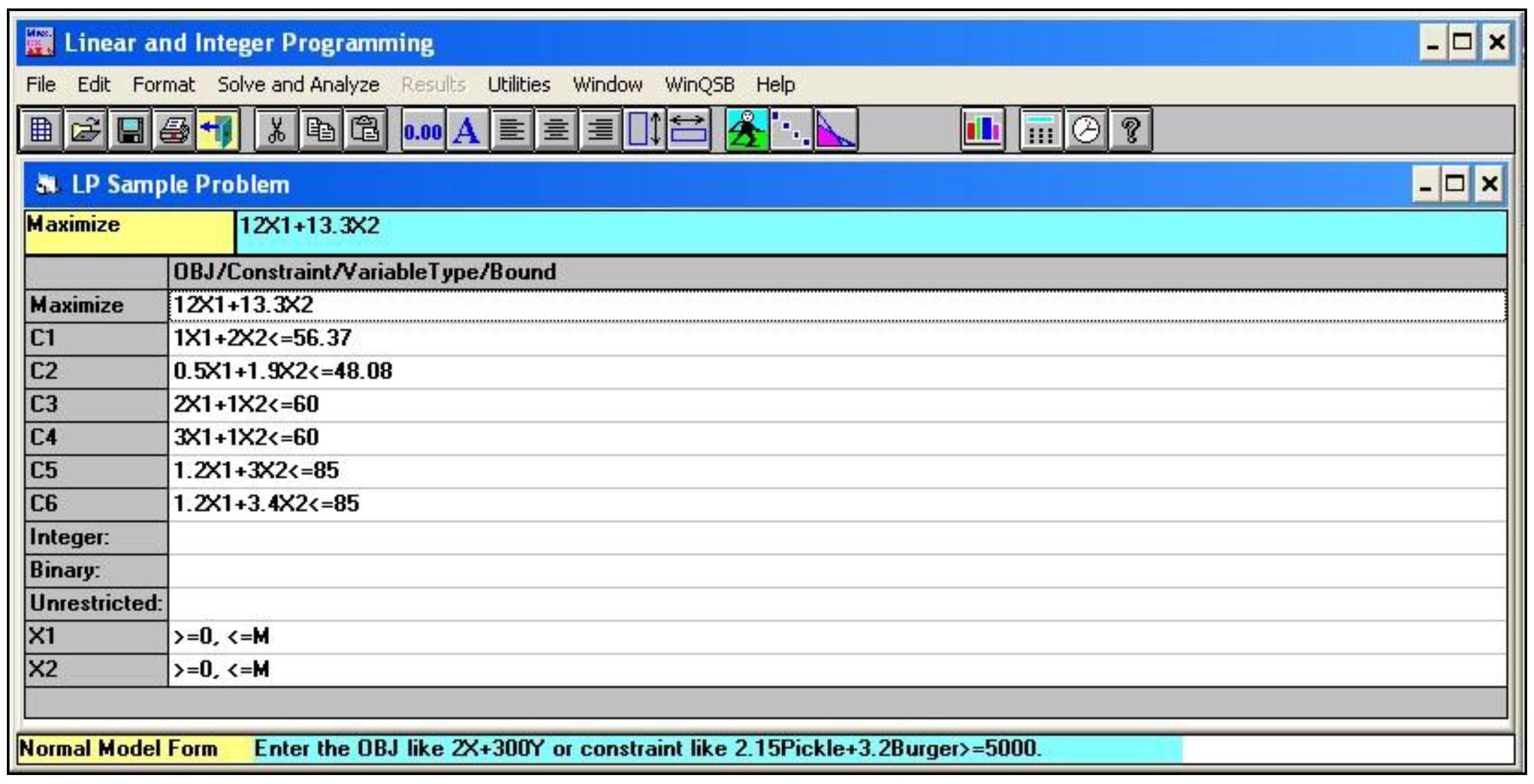The height and width of the screenshot is (784, 1534).
Task: Solve the problem with running man icon
Action: (747, 130)
